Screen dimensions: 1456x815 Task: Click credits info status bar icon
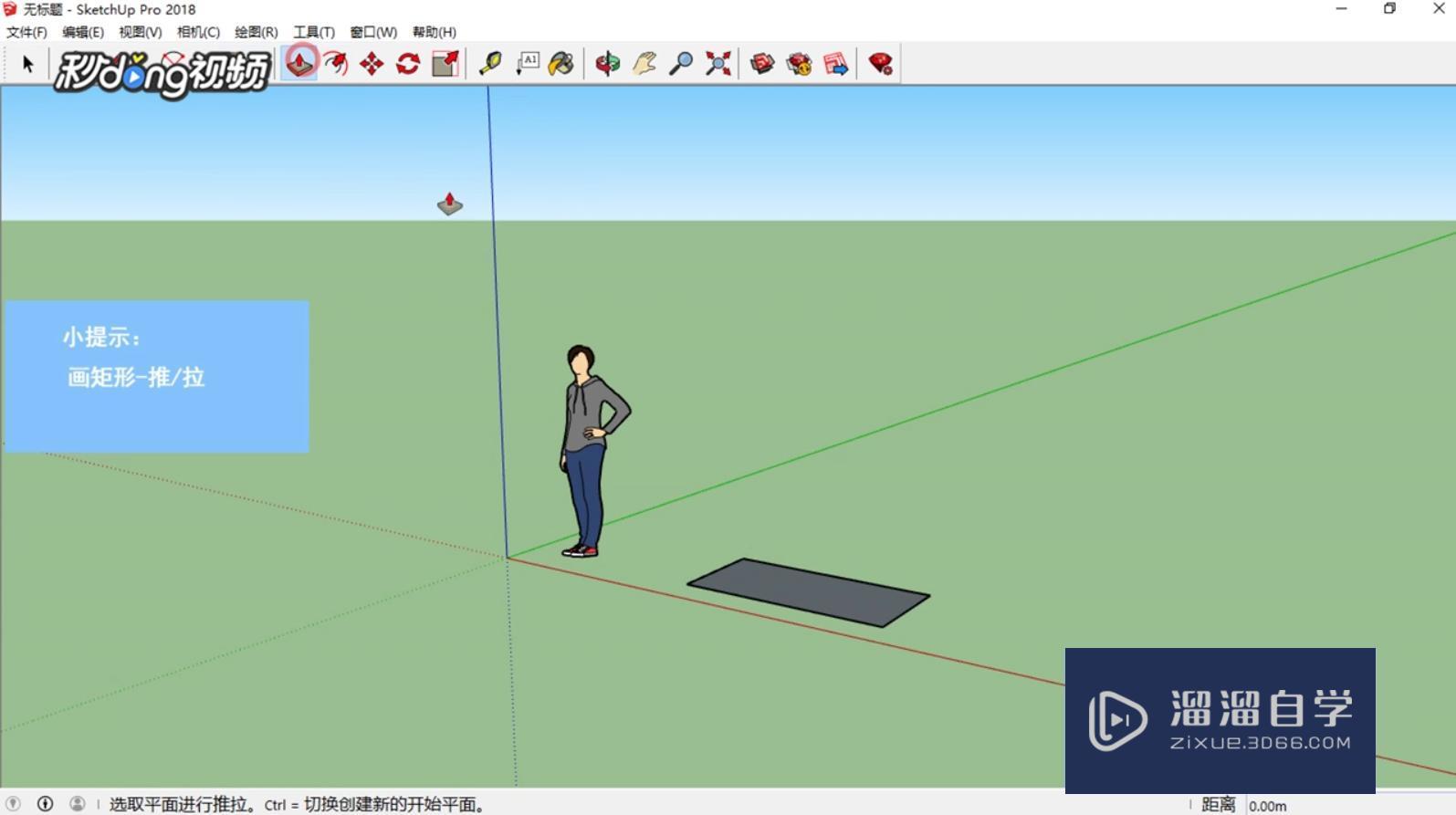(45, 804)
